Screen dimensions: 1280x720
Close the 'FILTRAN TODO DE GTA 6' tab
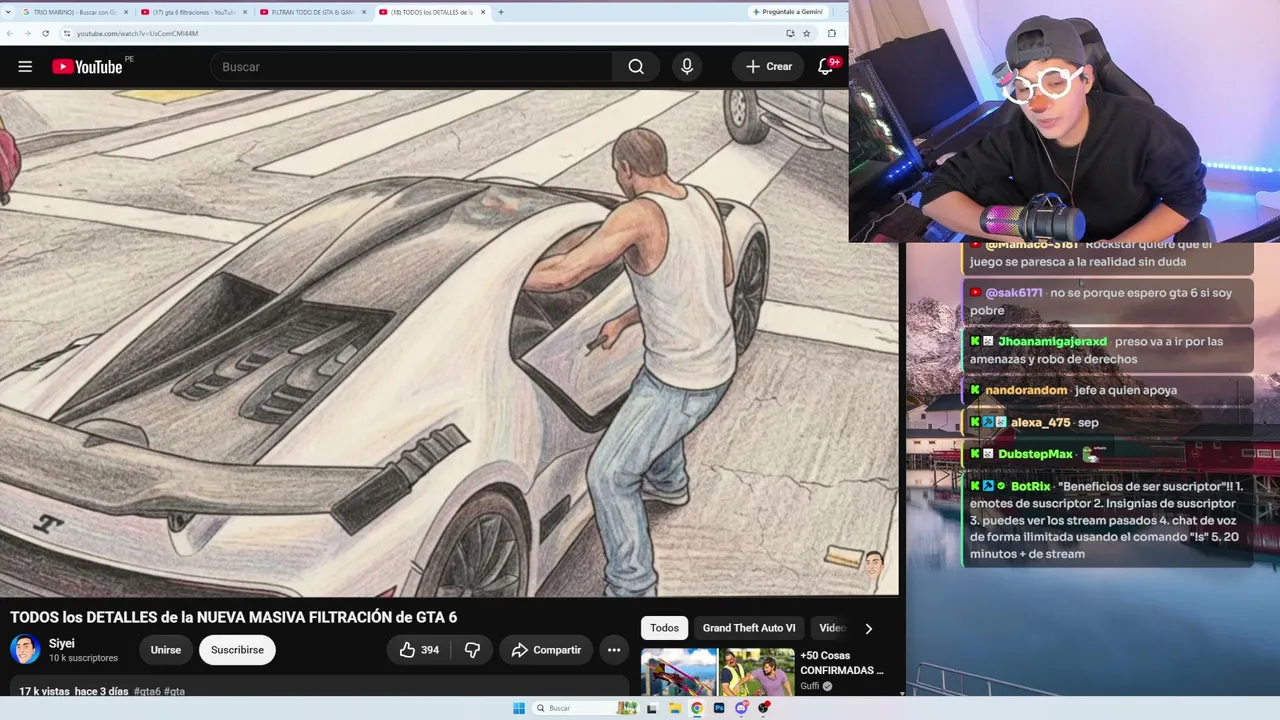pos(364,12)
